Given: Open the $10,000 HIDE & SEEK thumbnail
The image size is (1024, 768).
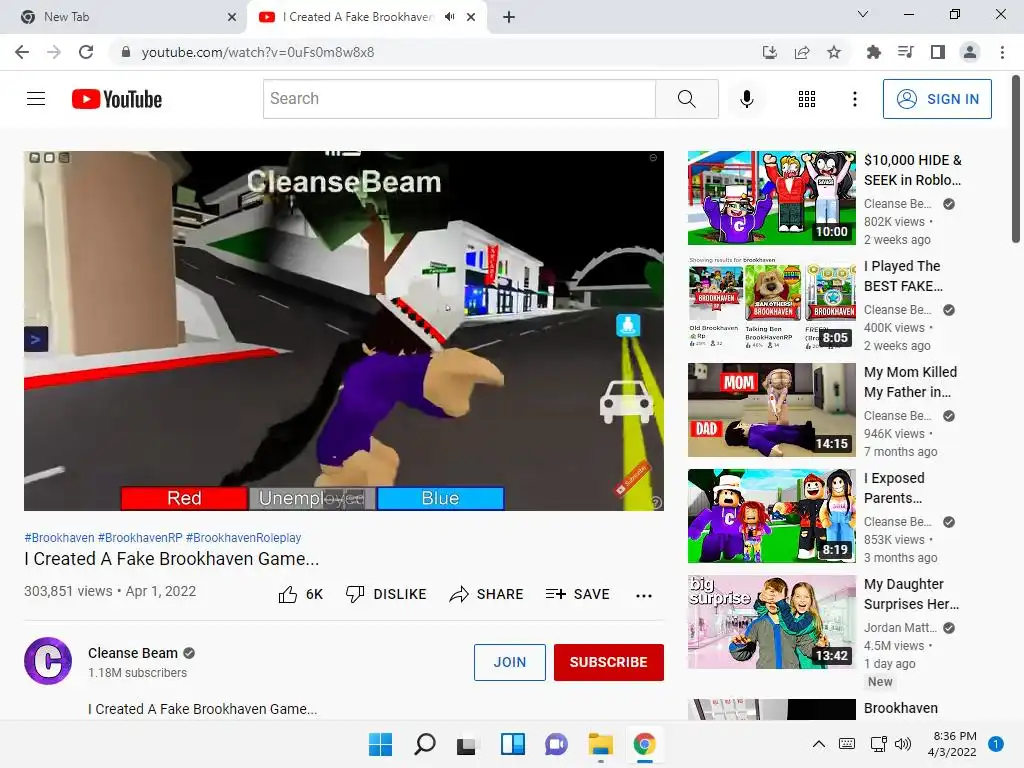Looking at the screenshot, I should click(771, 198).
